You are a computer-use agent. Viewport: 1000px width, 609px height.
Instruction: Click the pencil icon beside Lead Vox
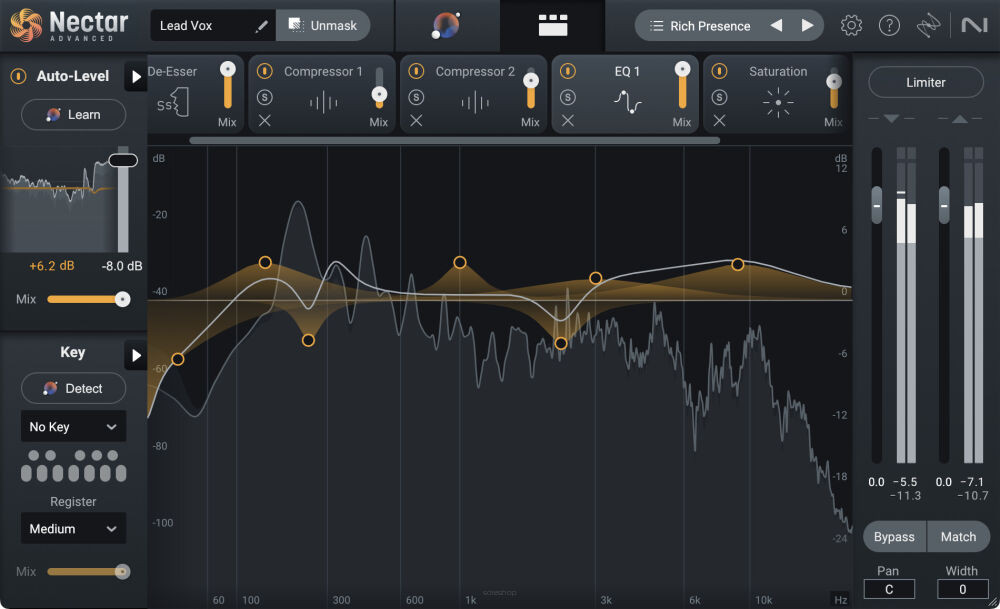(x=262, y=26)
